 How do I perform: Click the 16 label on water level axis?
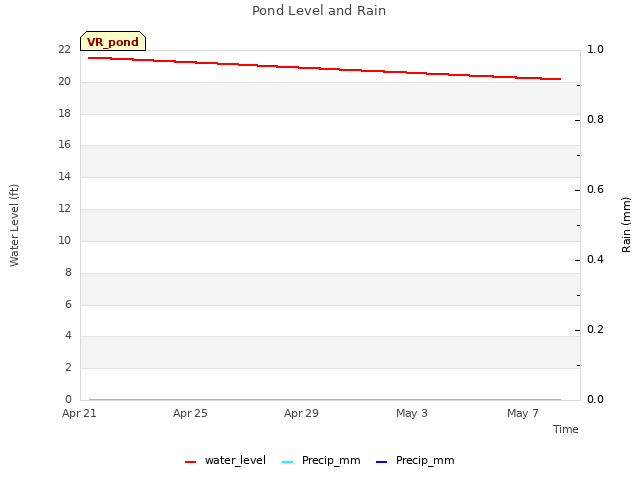click(x=64, y=144)
